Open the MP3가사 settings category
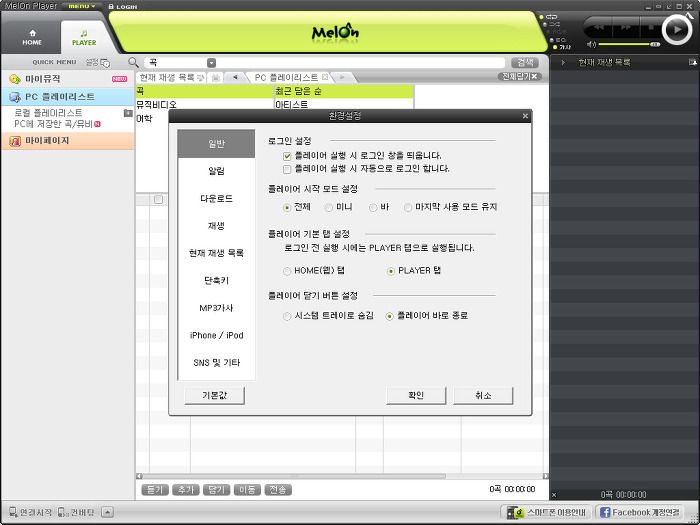 point(217,308)
